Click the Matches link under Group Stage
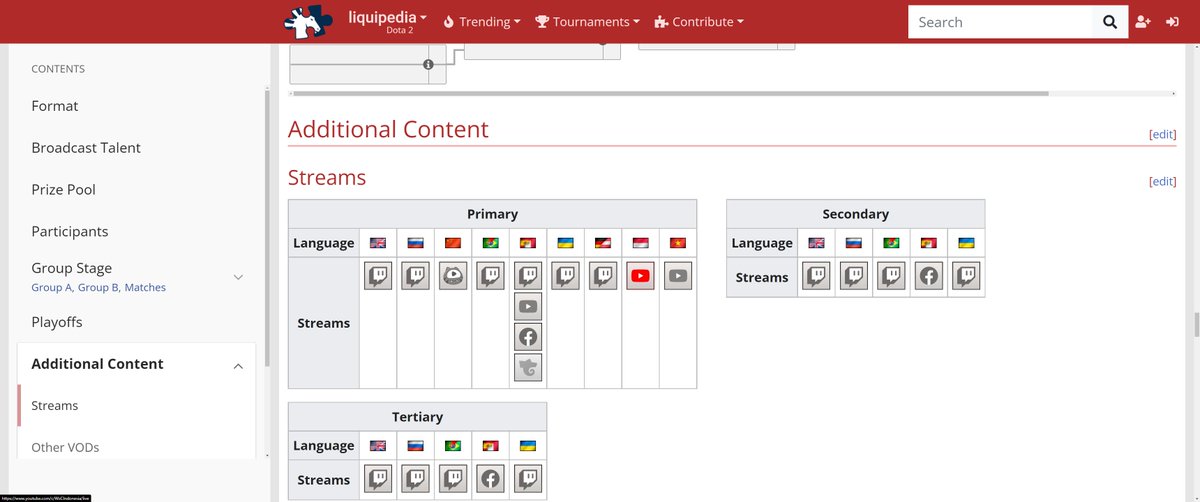The width and height of the screenshot is (1200, 502). pos(145,288)
